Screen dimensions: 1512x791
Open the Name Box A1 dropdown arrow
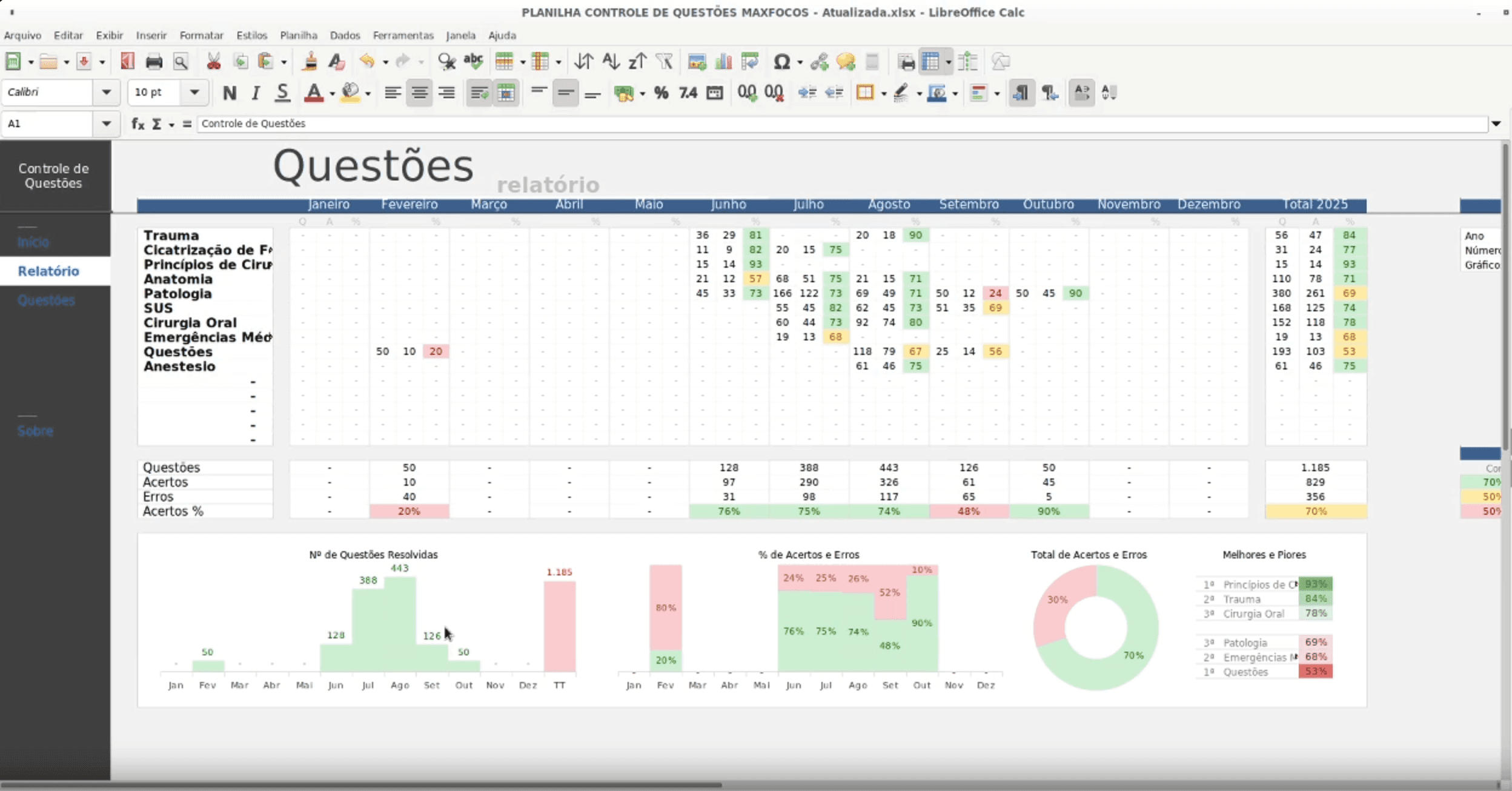106,124
